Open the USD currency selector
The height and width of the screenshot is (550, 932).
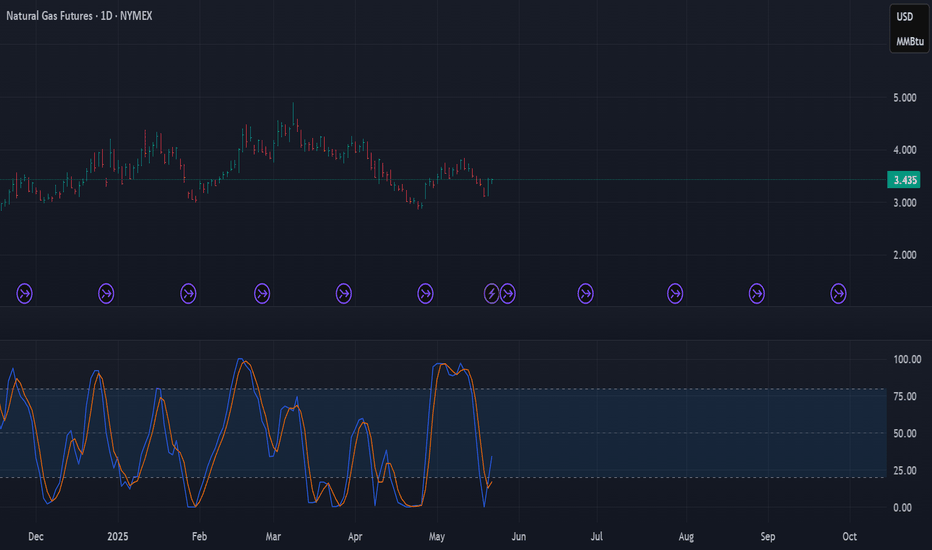(x=905, y=17)
